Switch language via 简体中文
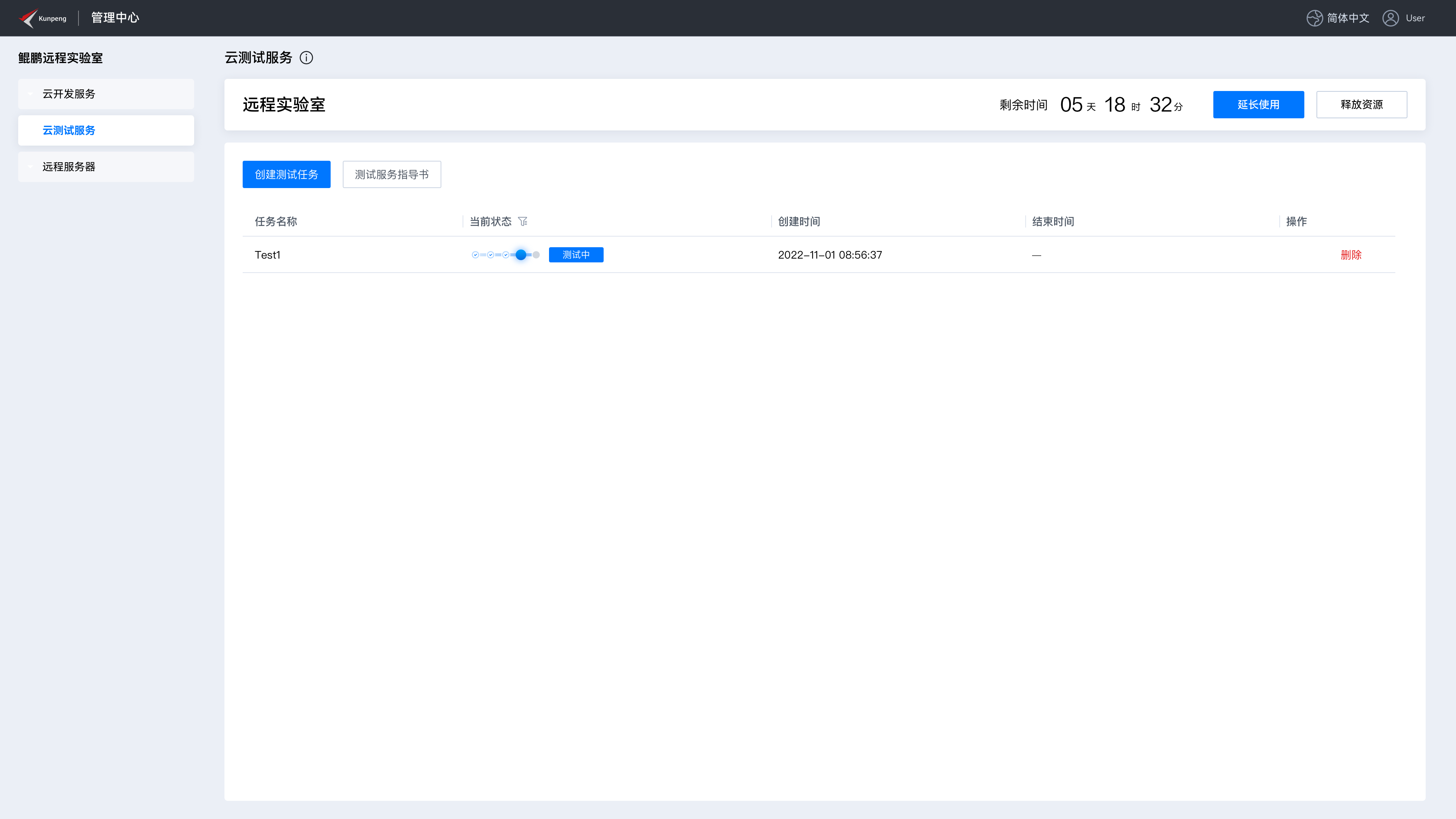Screen dimensions: 1456x819 1348,18
